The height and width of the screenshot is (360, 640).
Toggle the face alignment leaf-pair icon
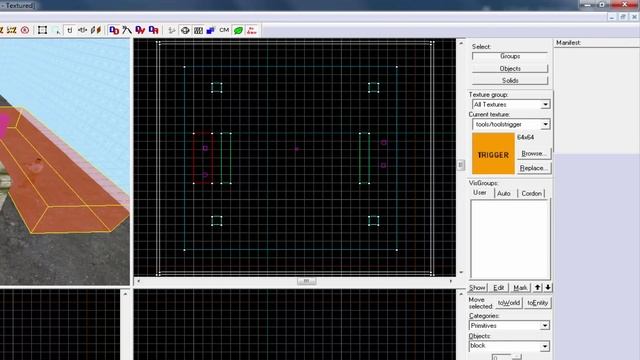click(x=96, y=30)
